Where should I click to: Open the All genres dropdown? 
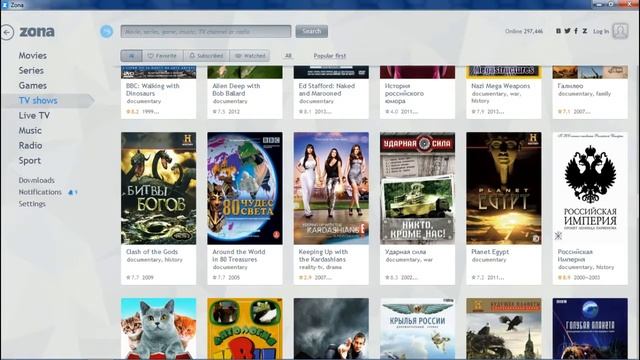click(x=288, y=56)
